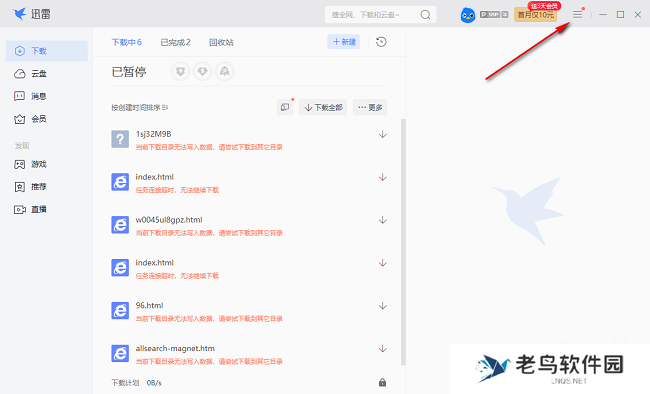Click the Xunlei logo icon
The image size is (650, 394).
[x=19, y=14]
